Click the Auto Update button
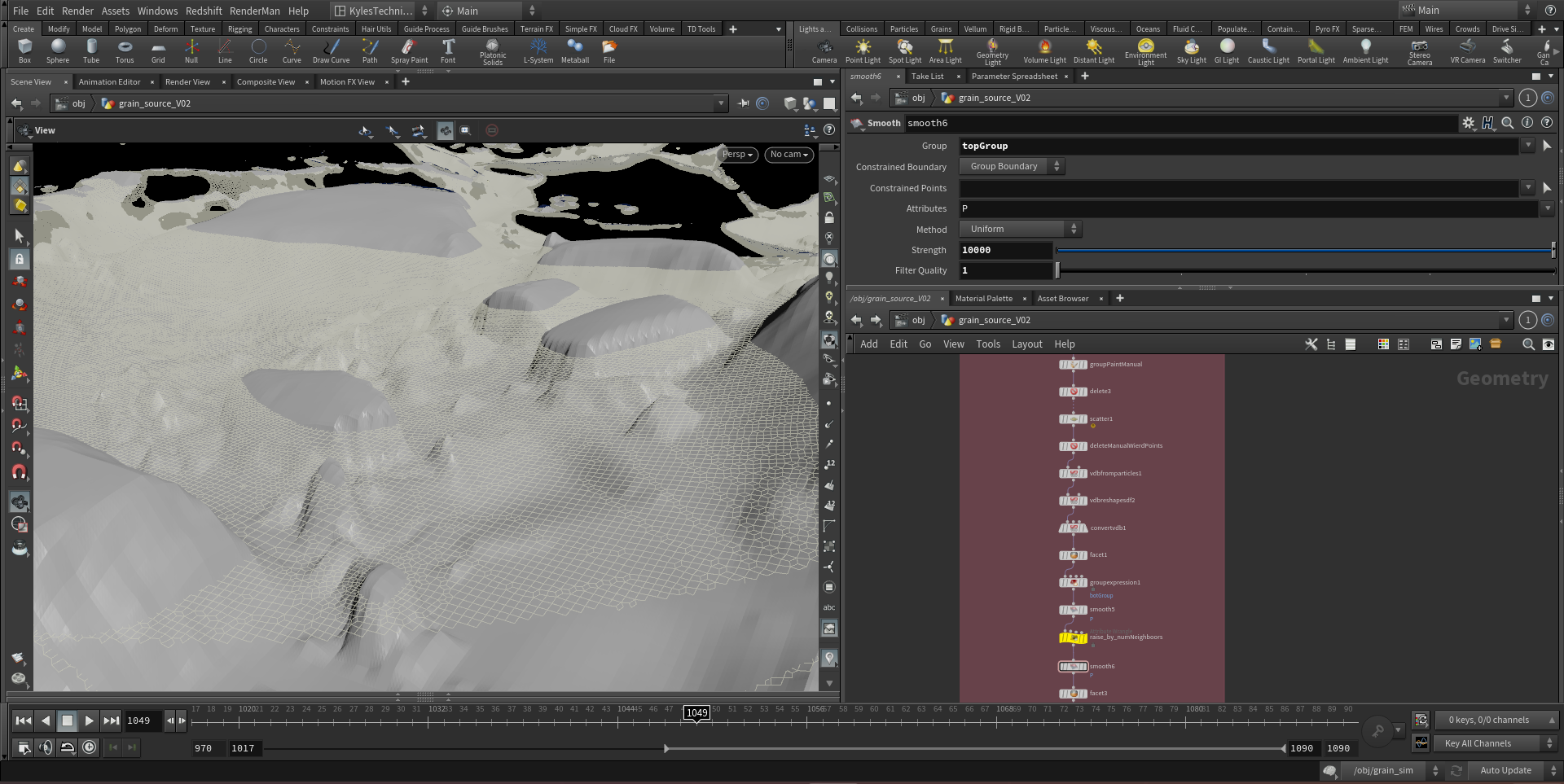Viewport: 1564px width, 784px height. pyautogui.click(x=1505, y=770)
